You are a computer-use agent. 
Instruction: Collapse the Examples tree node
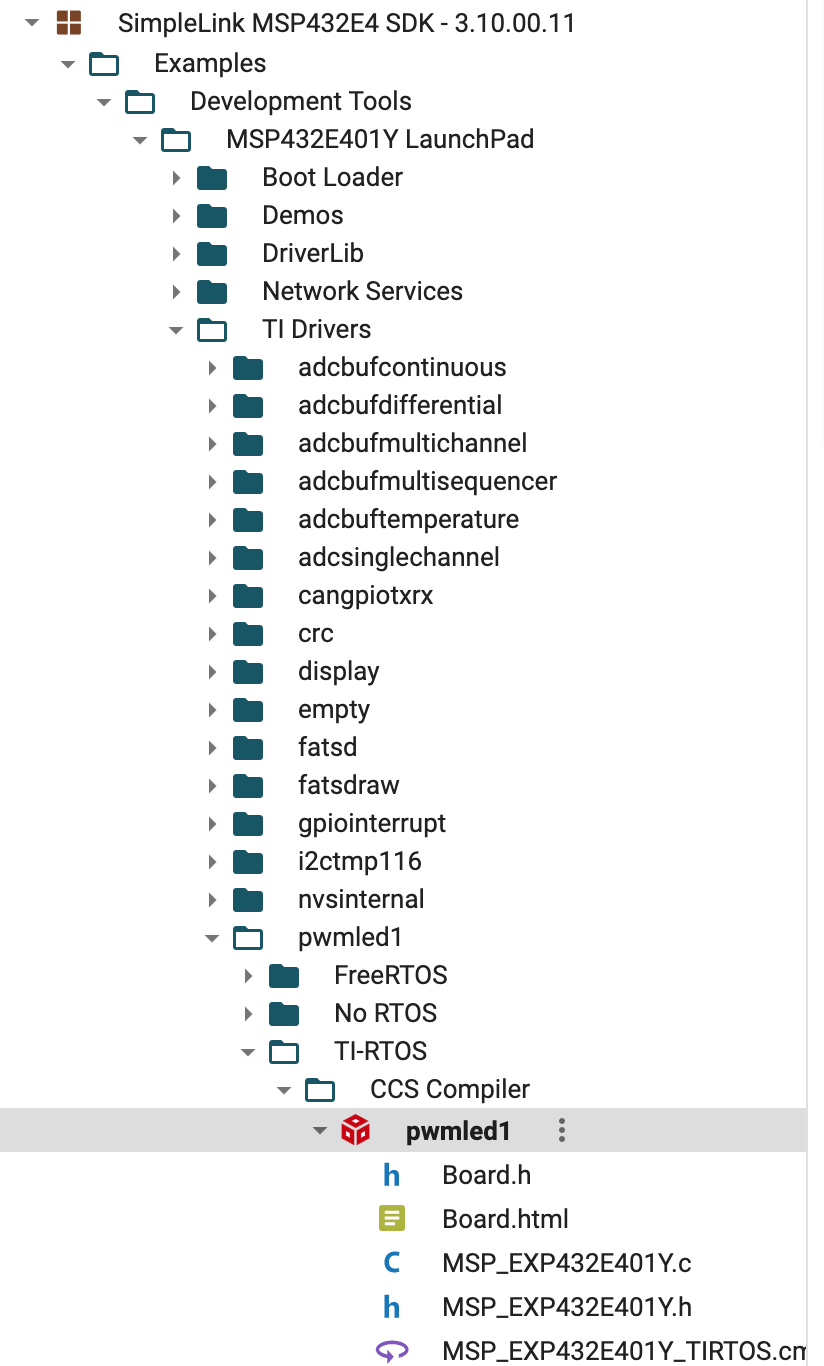point(68,64)
